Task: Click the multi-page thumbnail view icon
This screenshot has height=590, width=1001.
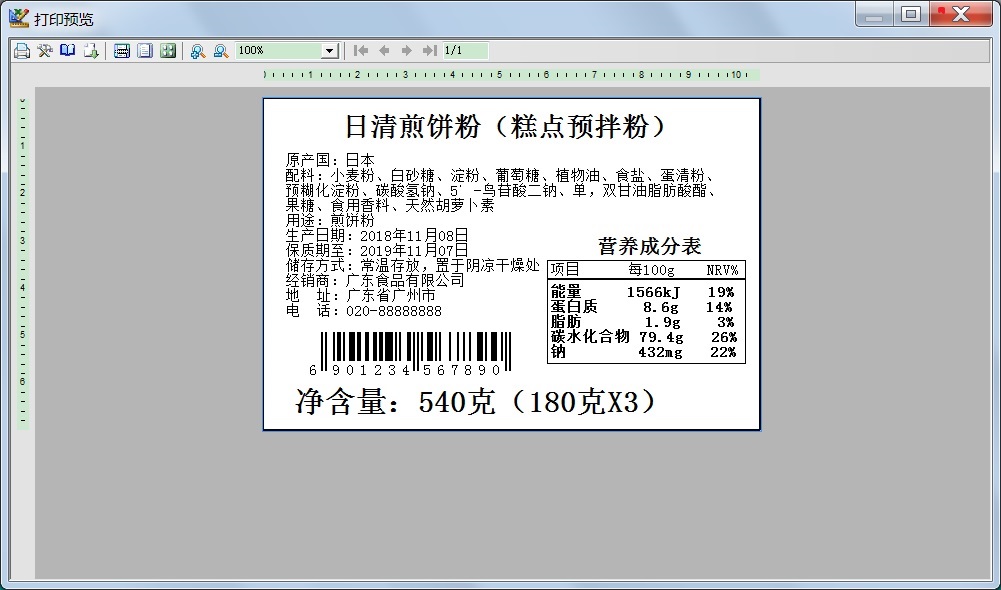Action: [x=168, y=50]
